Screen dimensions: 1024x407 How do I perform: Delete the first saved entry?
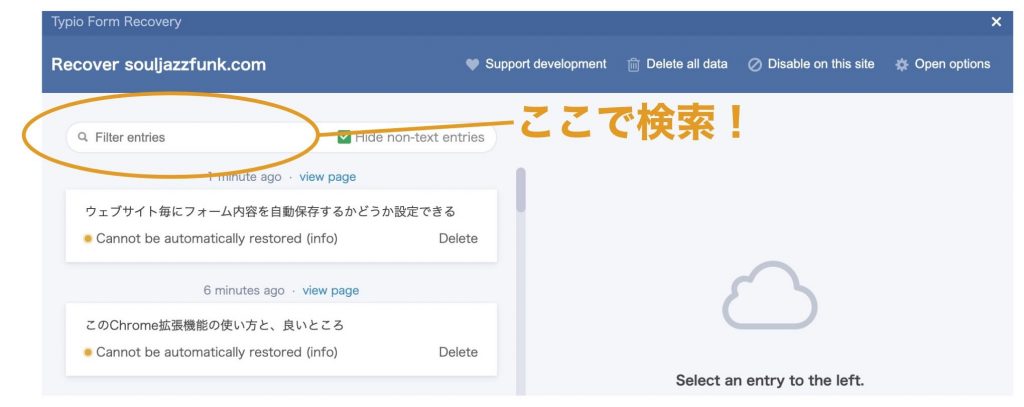458,239
